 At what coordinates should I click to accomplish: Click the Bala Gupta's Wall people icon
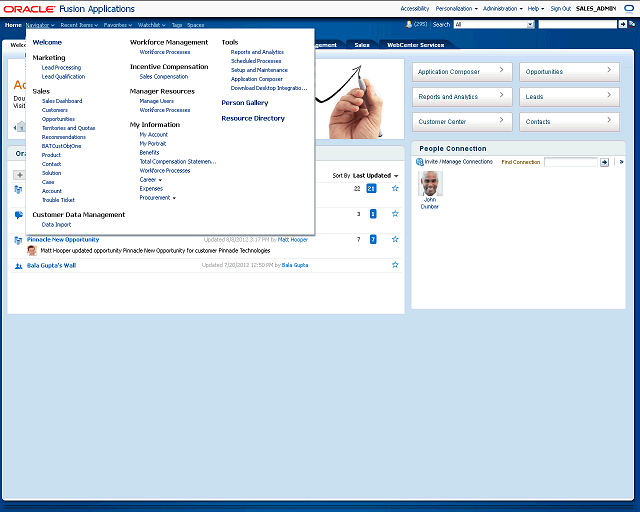19,265
